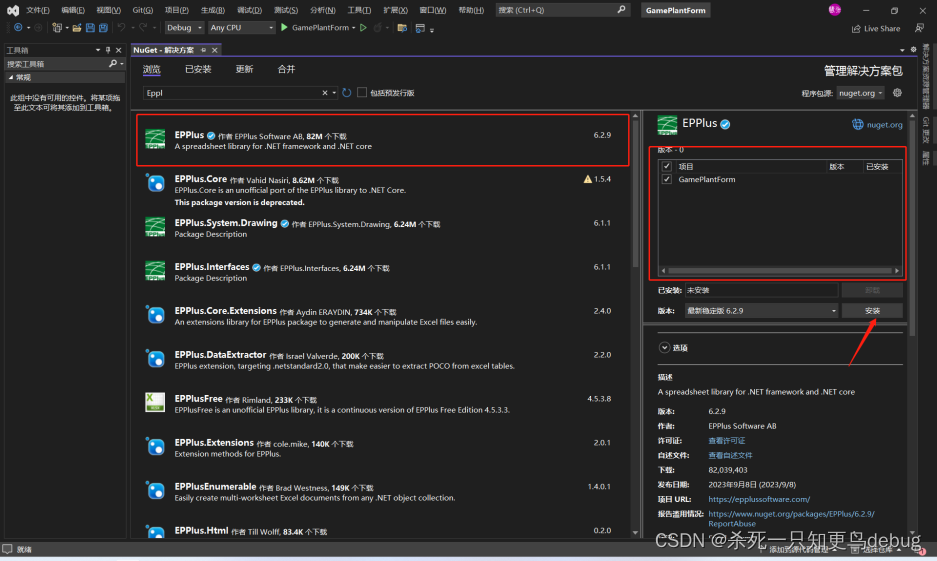Viewport: 937px width, 561px height.
Task: Open the nuget.org package source dropdown
Action: pos(861,93)
